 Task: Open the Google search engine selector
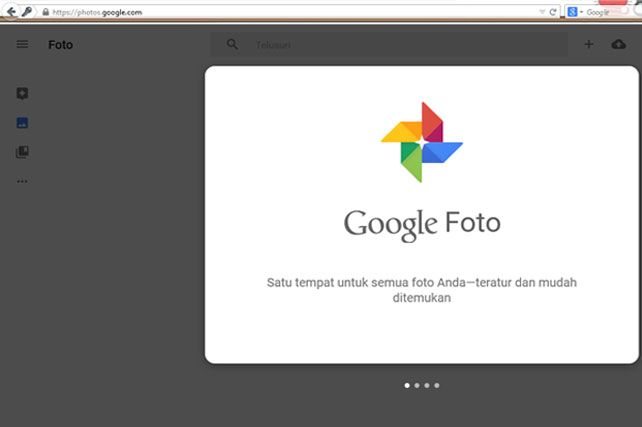(x=575, y=12)
